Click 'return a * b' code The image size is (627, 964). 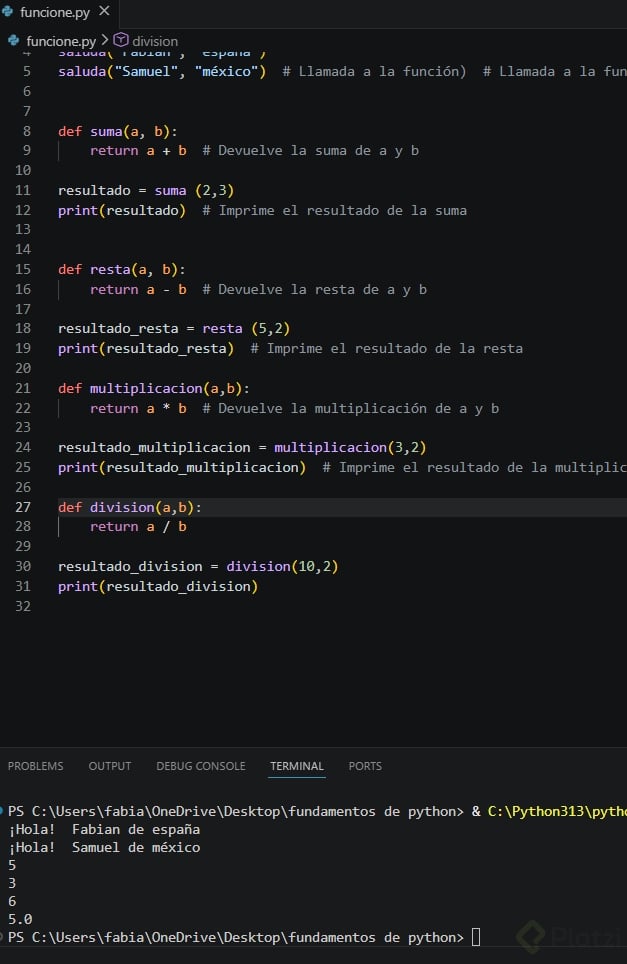tap(138, 408)
